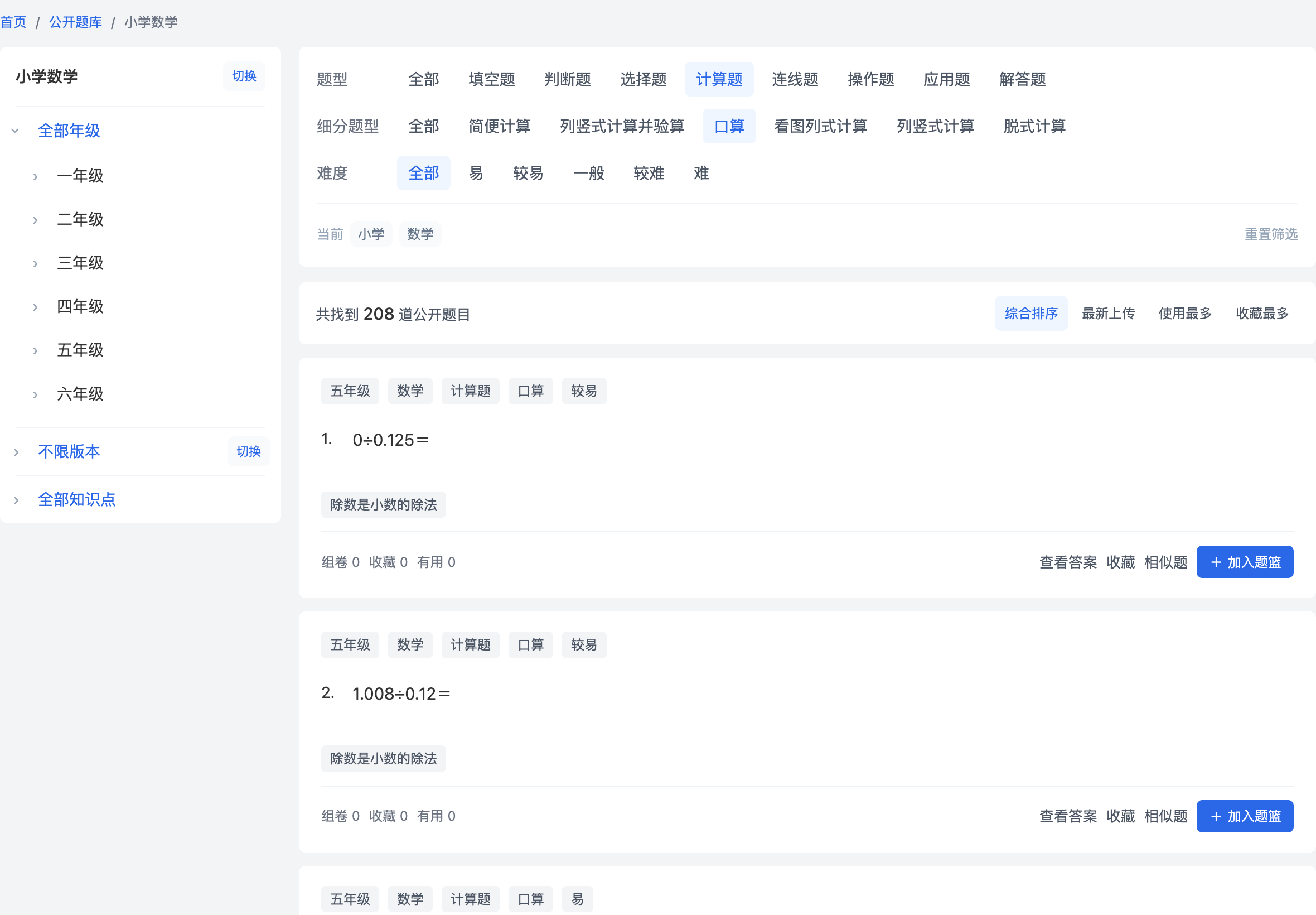Collapse the 全部年级 tree chevron
1316x915 pixels.
coord(16,131)
